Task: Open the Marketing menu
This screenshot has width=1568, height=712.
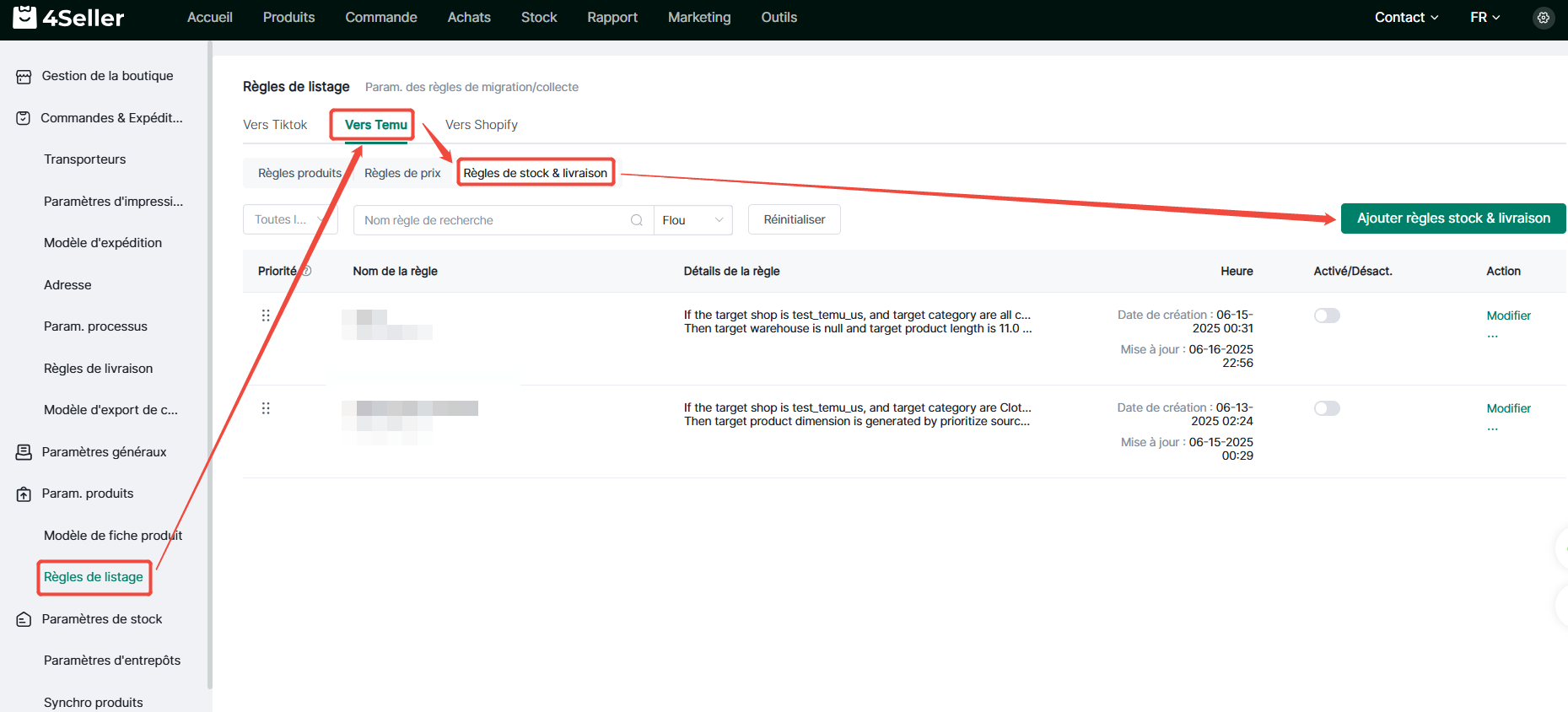Action: pyautogui.click(x=699, y=18)
